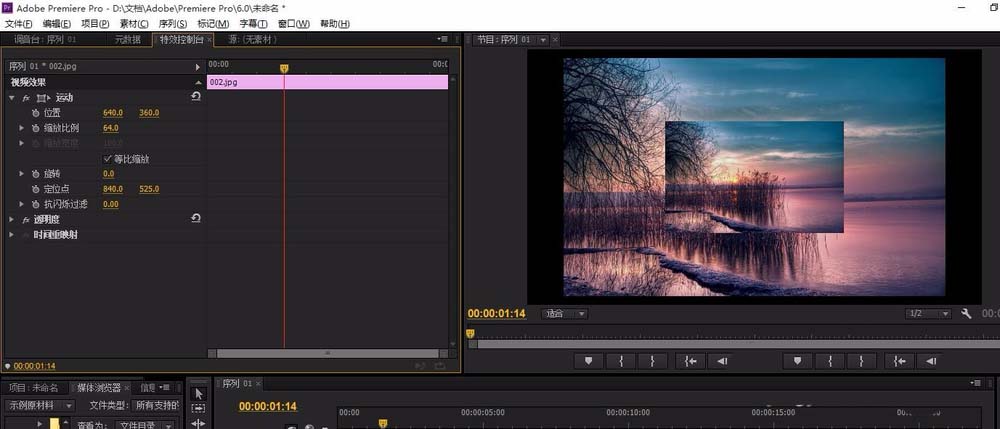Uncheck the 等比缩放 checkbox
Viewport: 1000px width, 429px height.
(x=107, y=159)
